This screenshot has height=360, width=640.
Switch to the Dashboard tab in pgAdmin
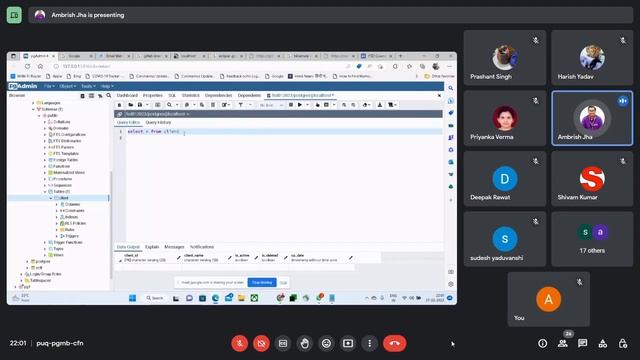[127, 96]
